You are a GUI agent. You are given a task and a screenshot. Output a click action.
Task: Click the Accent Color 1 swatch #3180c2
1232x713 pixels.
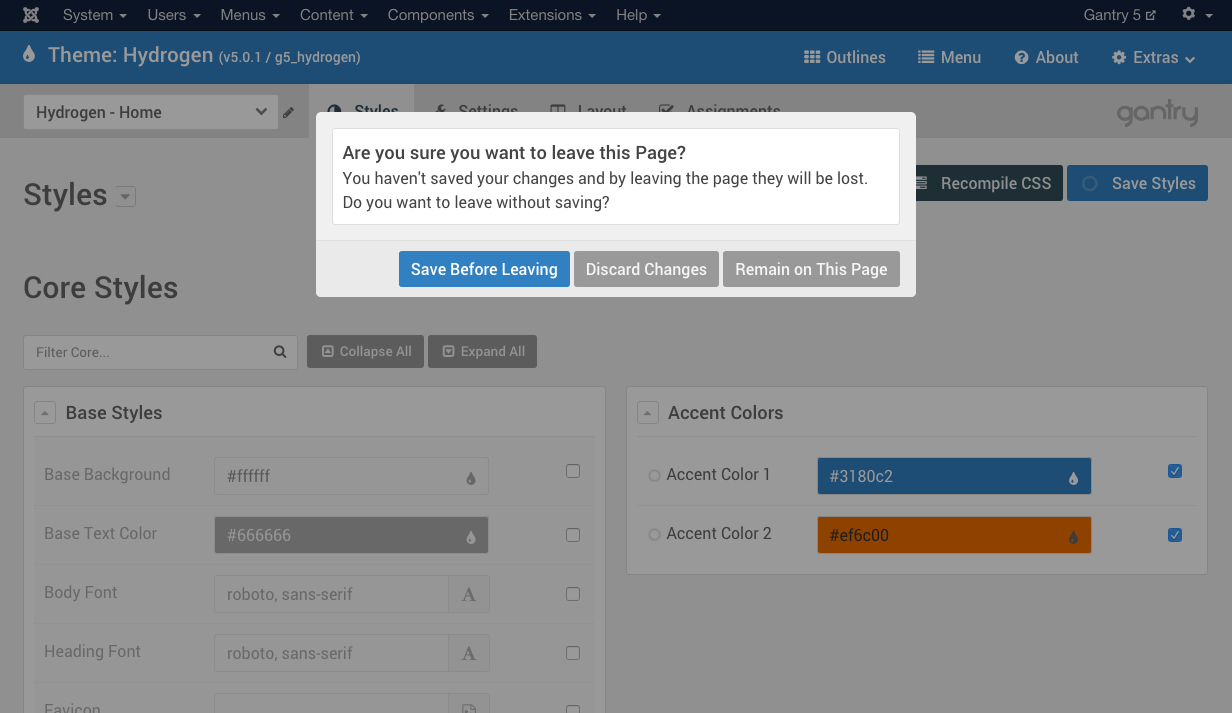[x=954, y=476]
